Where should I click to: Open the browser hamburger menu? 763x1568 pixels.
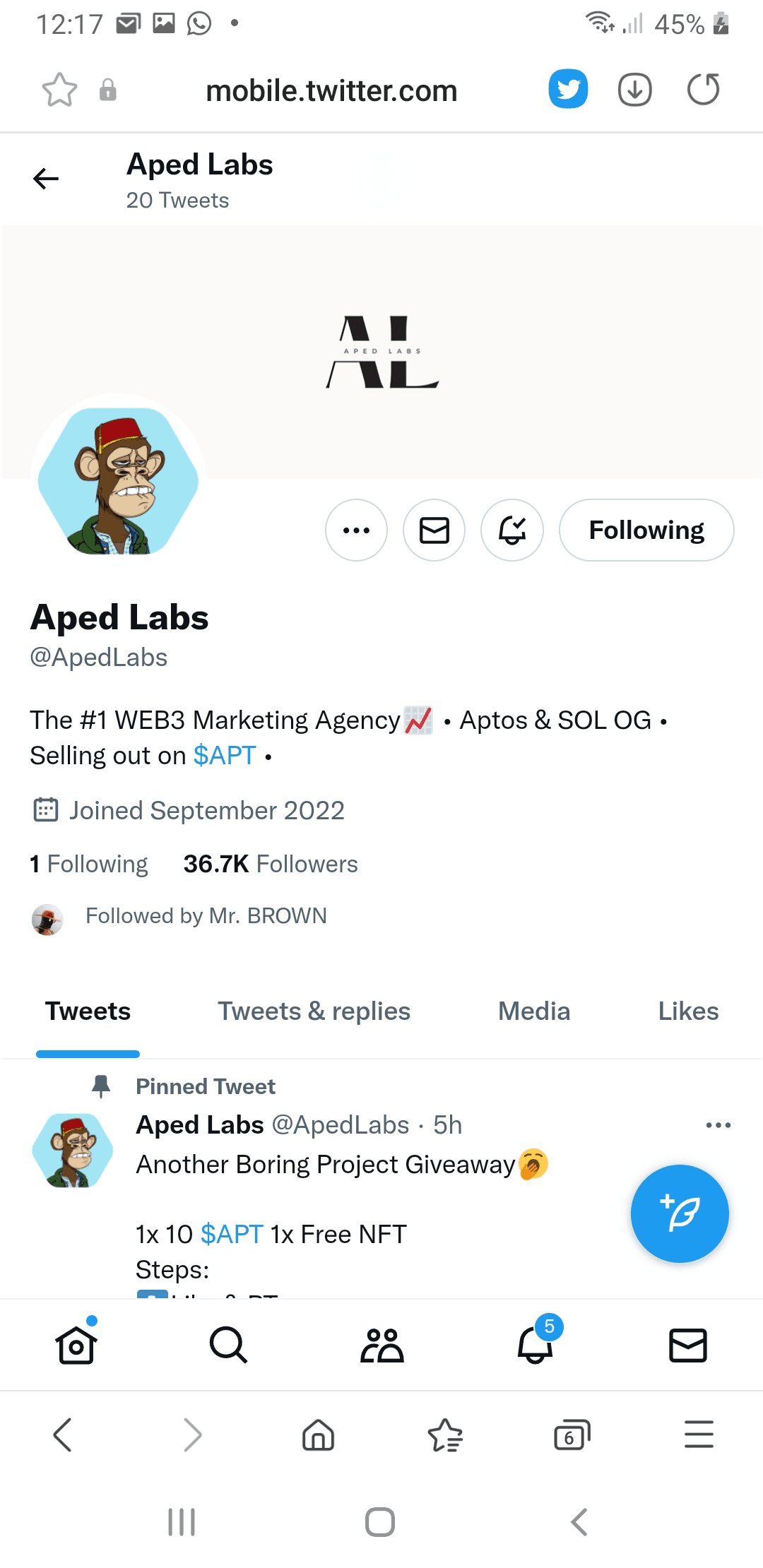pyautogui.click(x=699, y=1435)
